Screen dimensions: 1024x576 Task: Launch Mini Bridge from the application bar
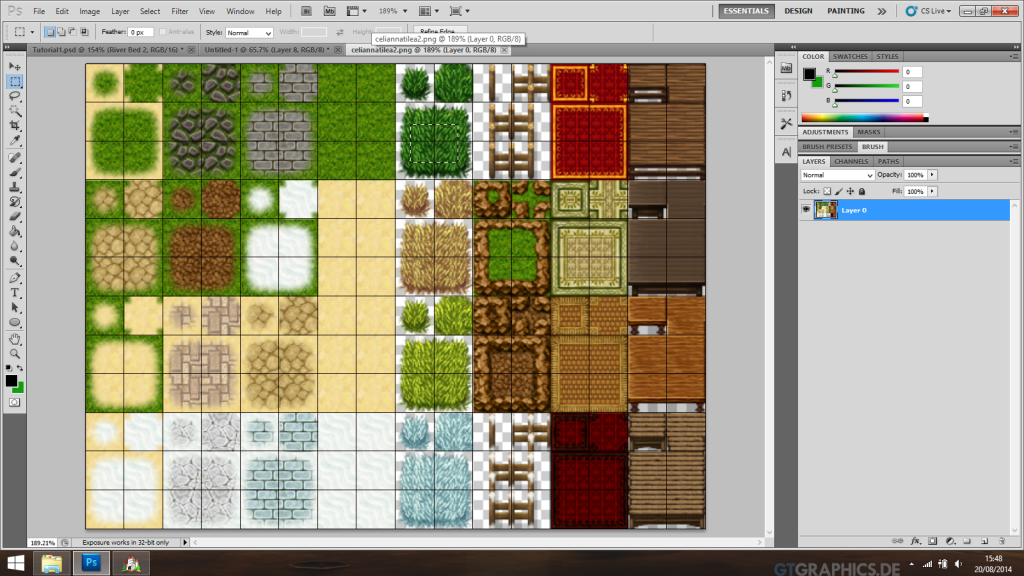tap(330, 11)
